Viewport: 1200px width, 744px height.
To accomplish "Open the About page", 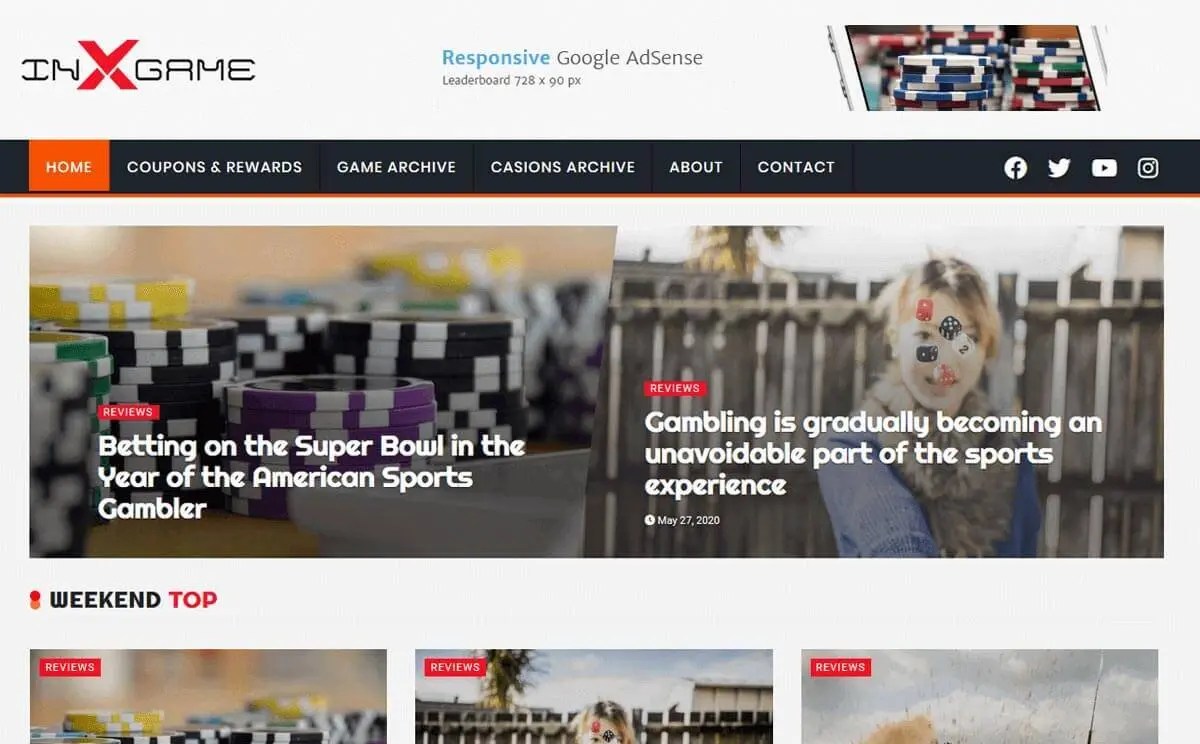I will tap(696, 167).
